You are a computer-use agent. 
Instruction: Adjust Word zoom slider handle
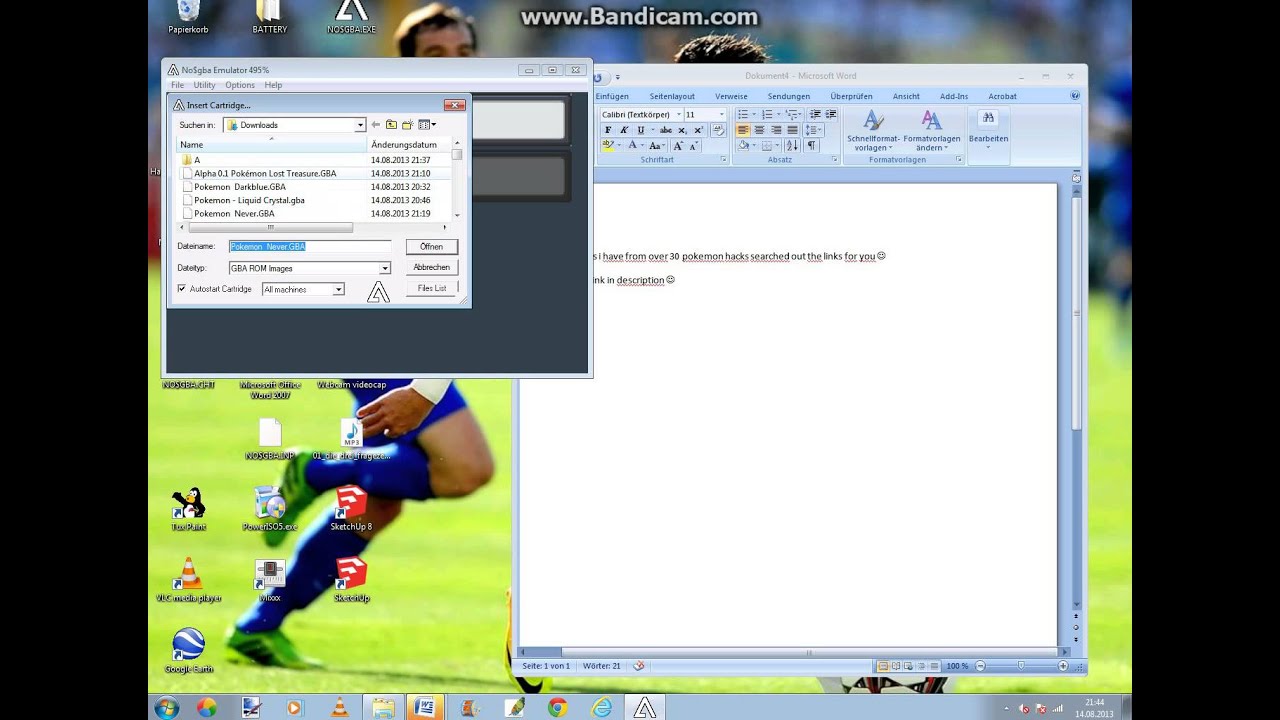click(1021, 666)
